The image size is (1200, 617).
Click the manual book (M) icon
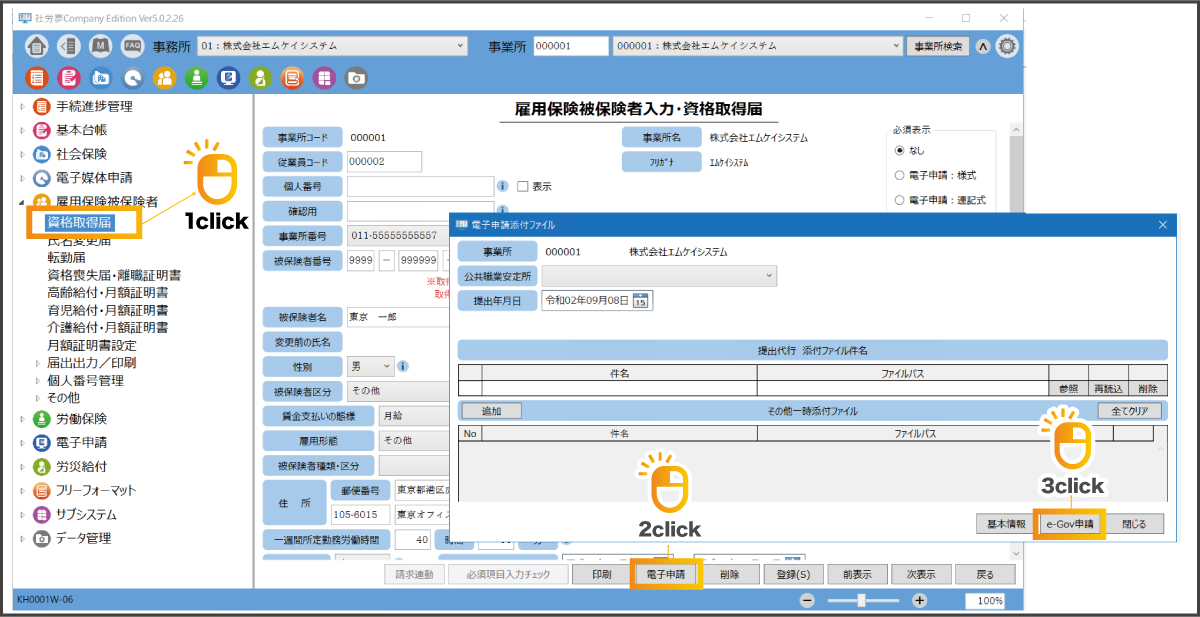[101, 46]
